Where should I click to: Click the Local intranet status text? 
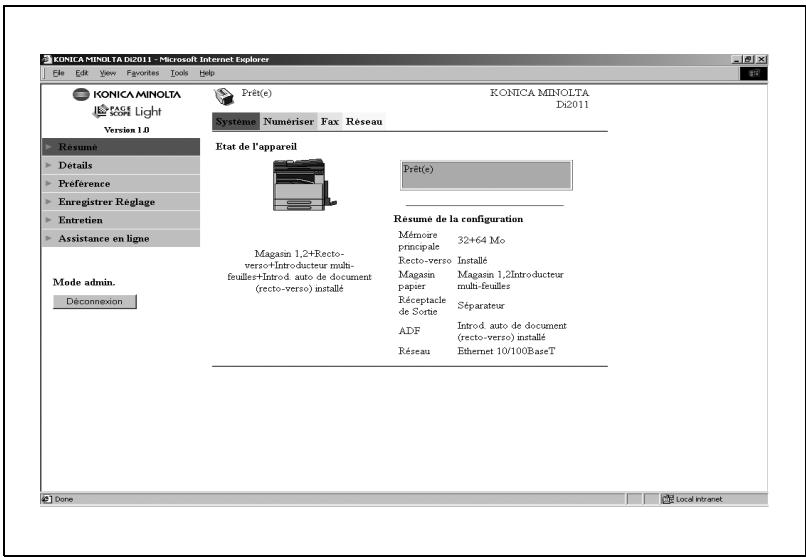[699, 499]
